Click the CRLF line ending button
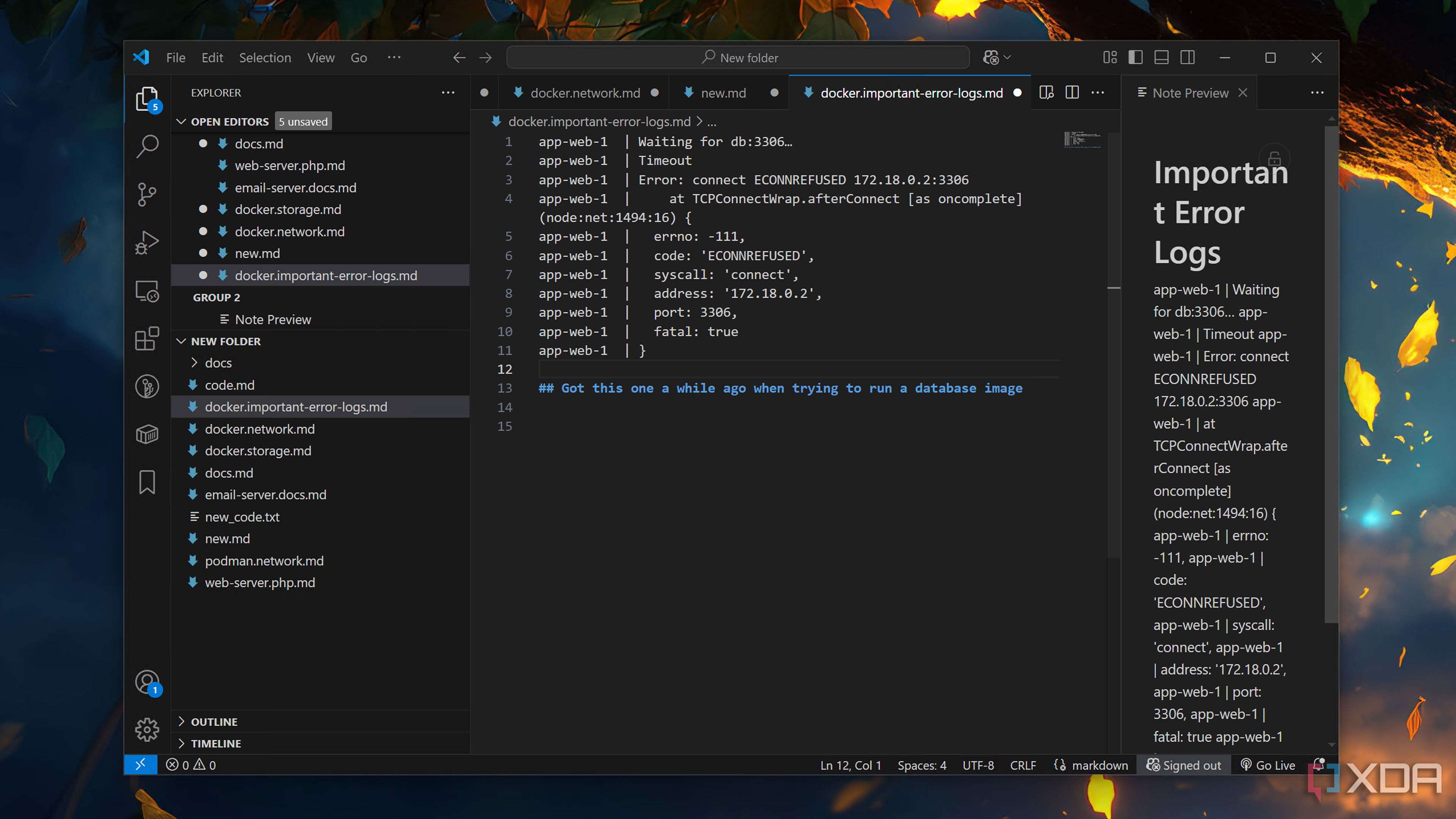The image size is (1456, 819). click(1023, 765)
